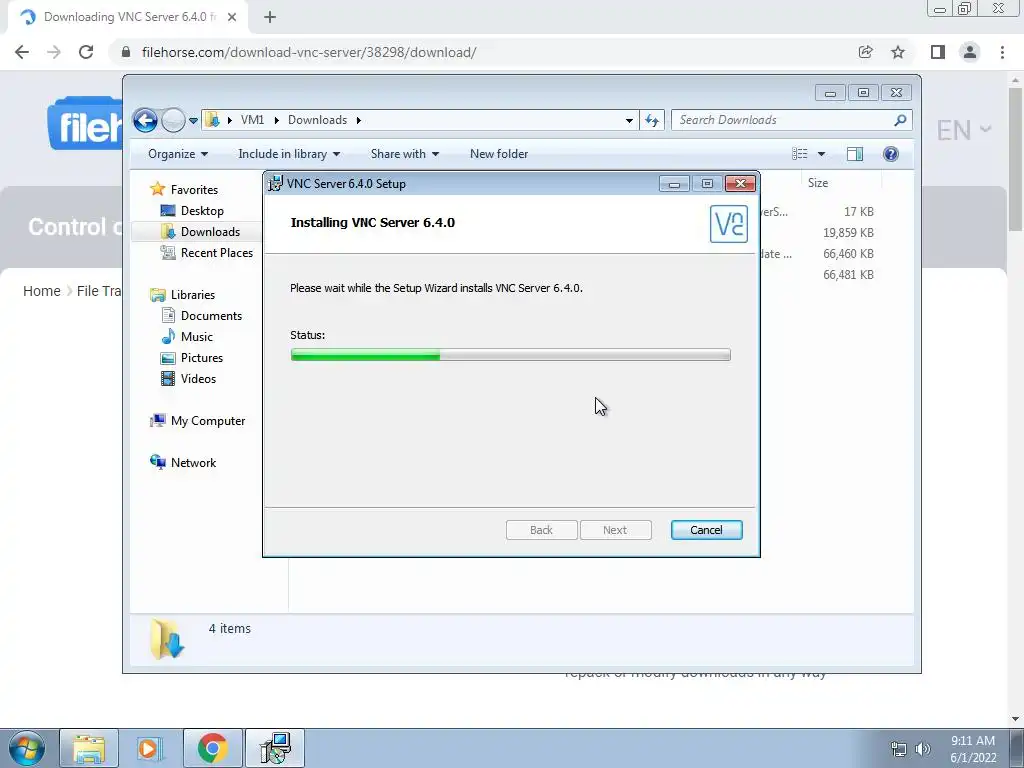
Task: Click the Cancel button in VNC Setup
Action: tap(707, 530)
